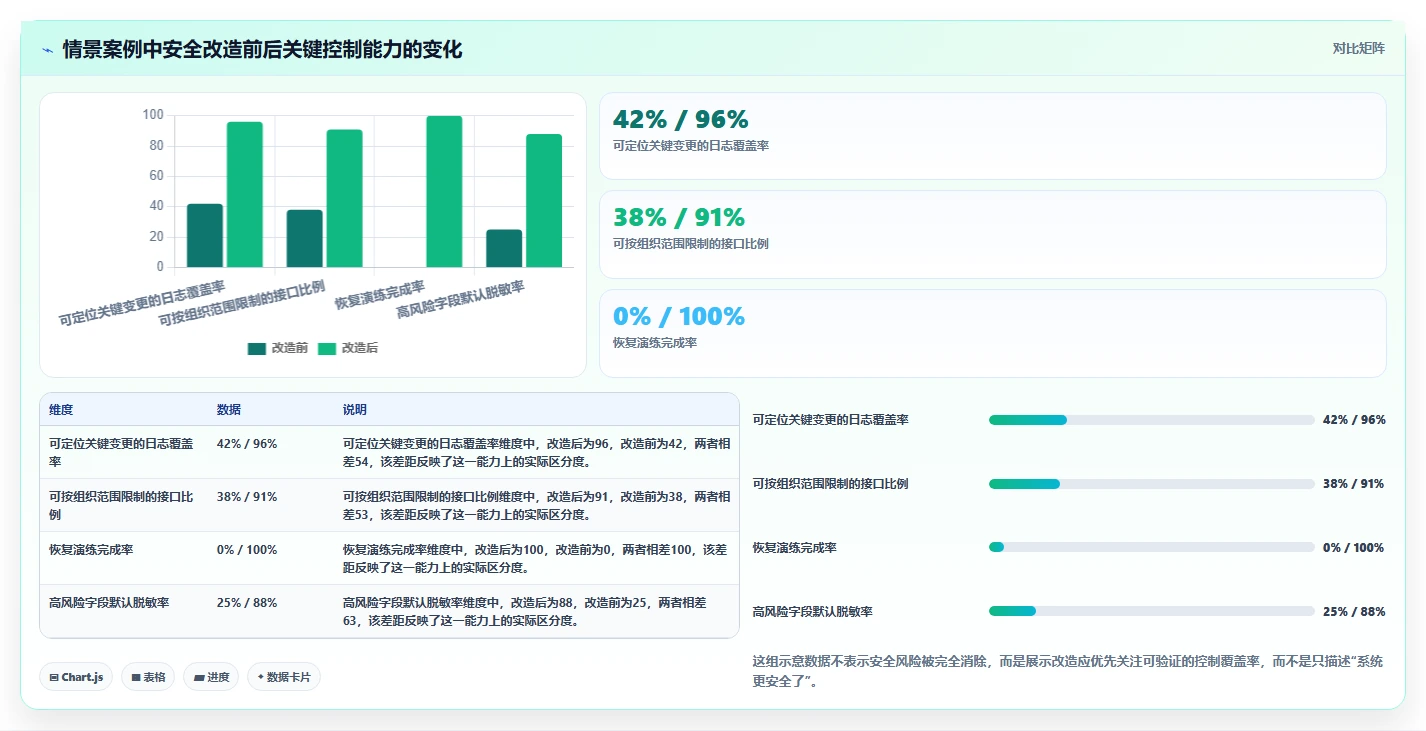Select table cell 38% / 91%
The height and width of the screenshot is (731, 1426).
pyautogui.click(x=247, y=497)
